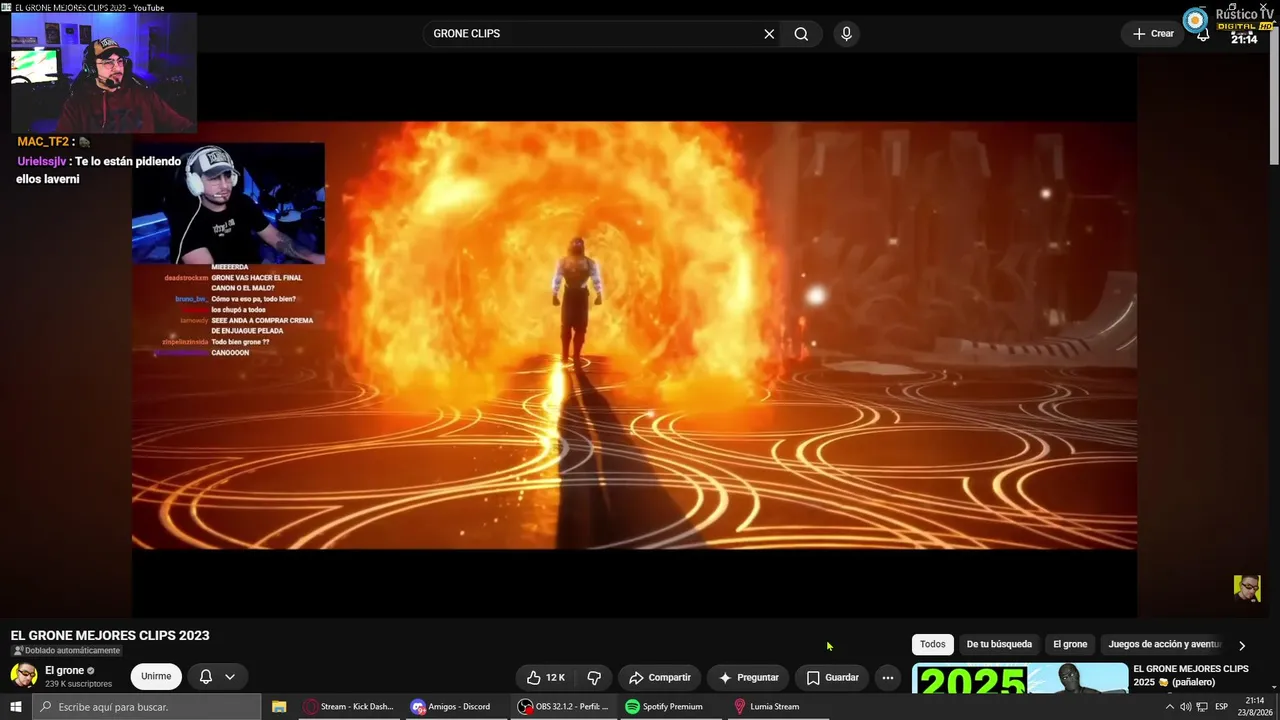
Task: Open the three-dot more actions menu
Action: [x=887, y=678]
